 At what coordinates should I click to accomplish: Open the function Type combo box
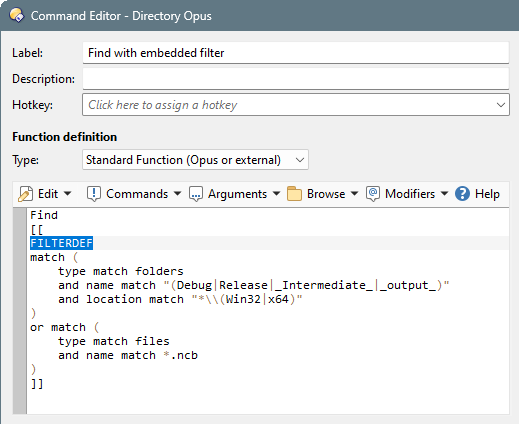[x=195, y=160]
